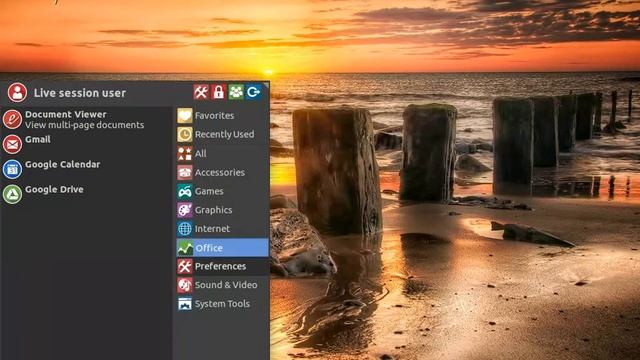Open the settings manager wrench icon
Viewport: 640px width, 360px height.
tap(201, 92)
